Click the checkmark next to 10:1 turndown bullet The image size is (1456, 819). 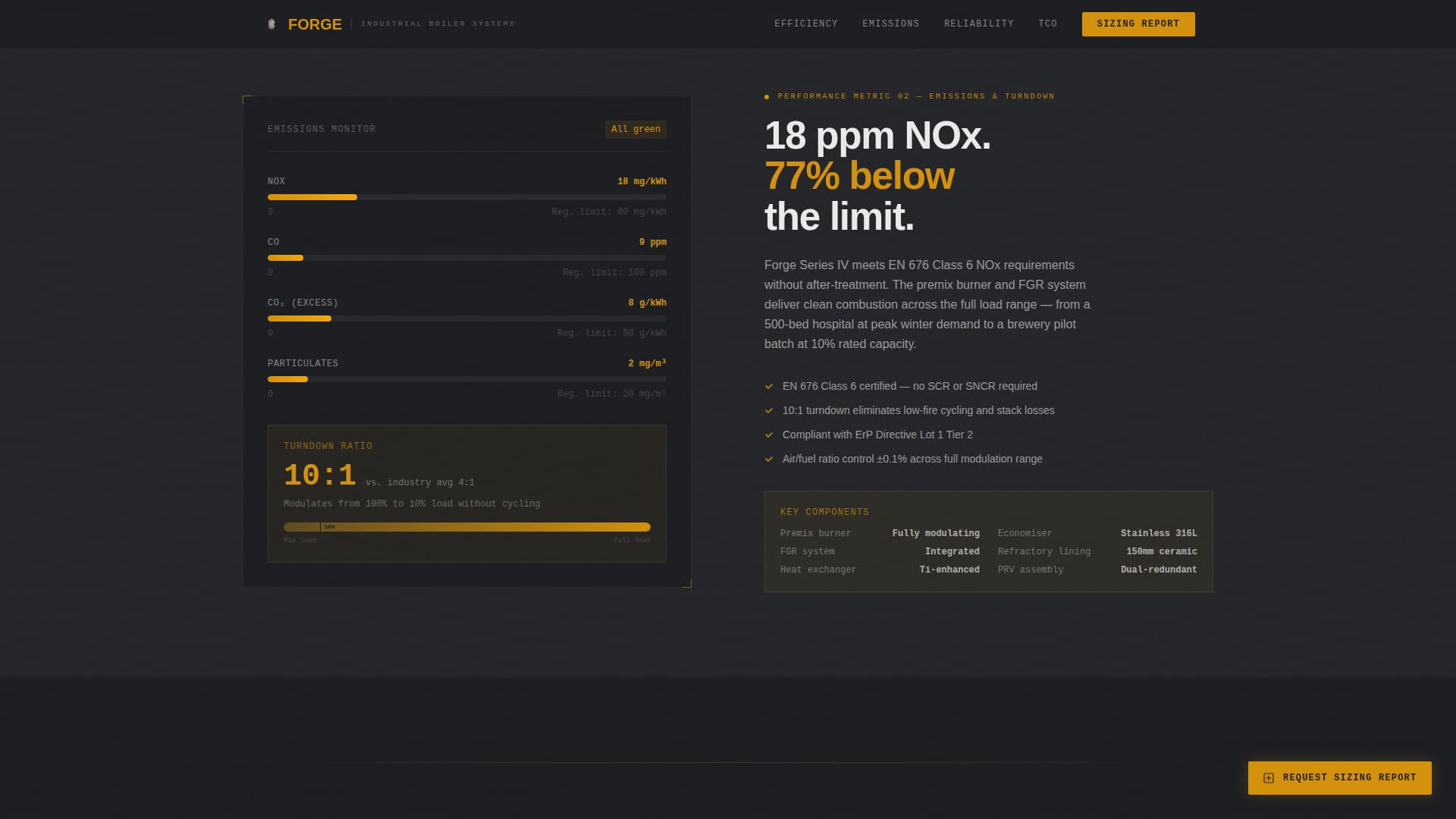(x=768, y=410)
